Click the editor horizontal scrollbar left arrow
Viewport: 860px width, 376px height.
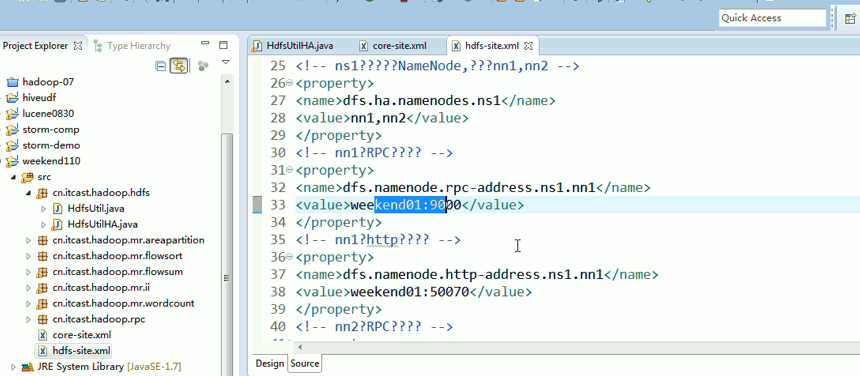[x=300, y=347]
